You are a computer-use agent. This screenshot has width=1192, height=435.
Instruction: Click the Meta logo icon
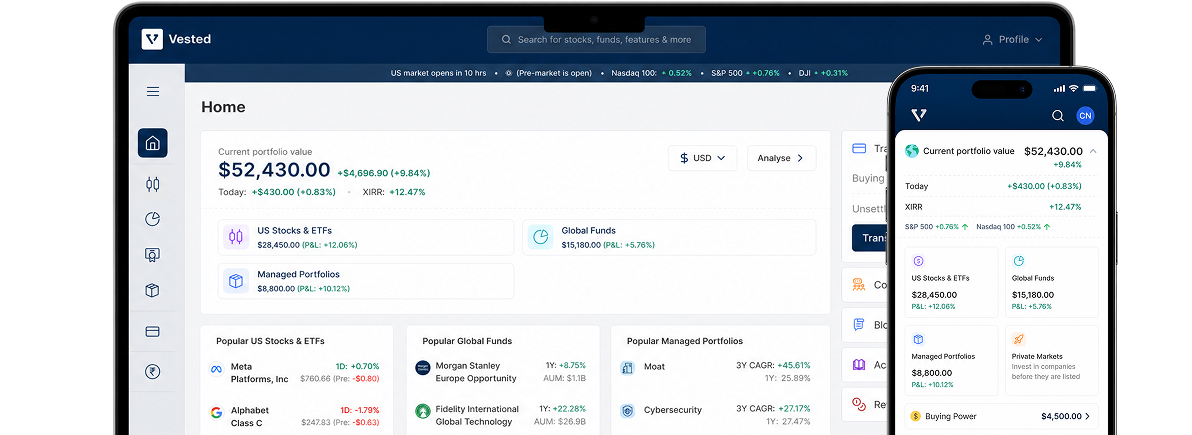(x=216, y=369)
